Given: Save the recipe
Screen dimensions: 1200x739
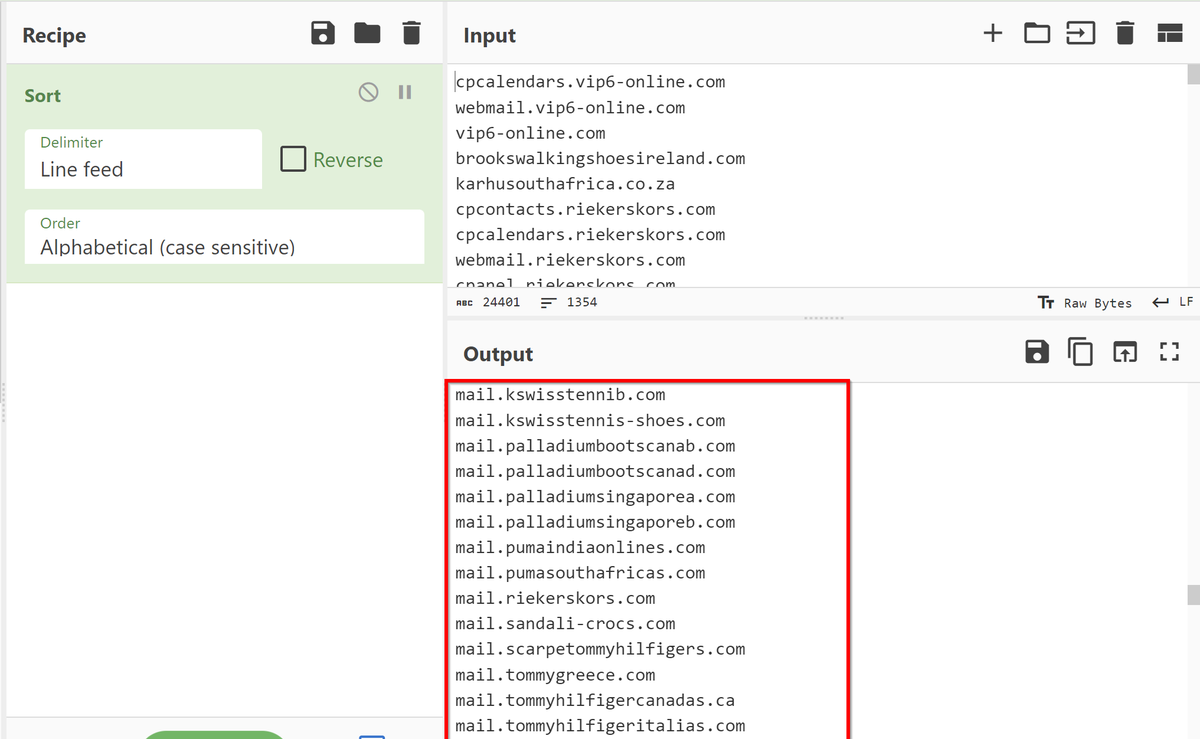Looking at the screenshot, I should pos(323,34).
